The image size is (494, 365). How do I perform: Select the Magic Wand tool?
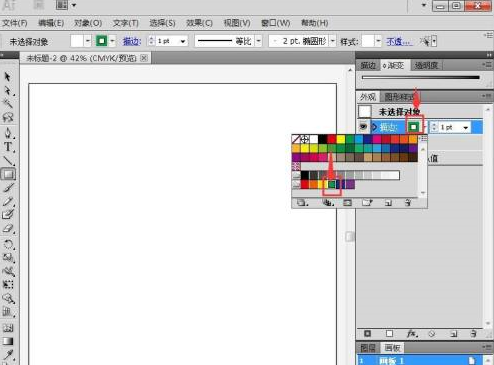(x=8, y=104)
